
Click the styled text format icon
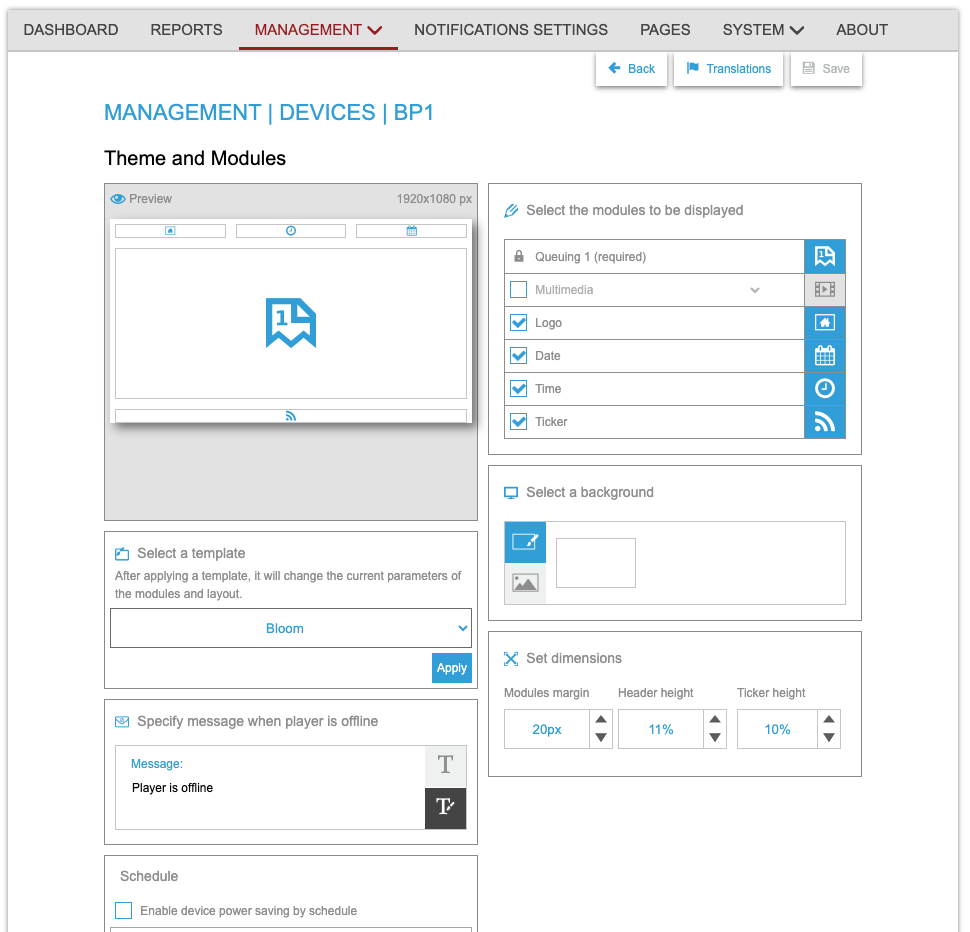click(446, 808)
